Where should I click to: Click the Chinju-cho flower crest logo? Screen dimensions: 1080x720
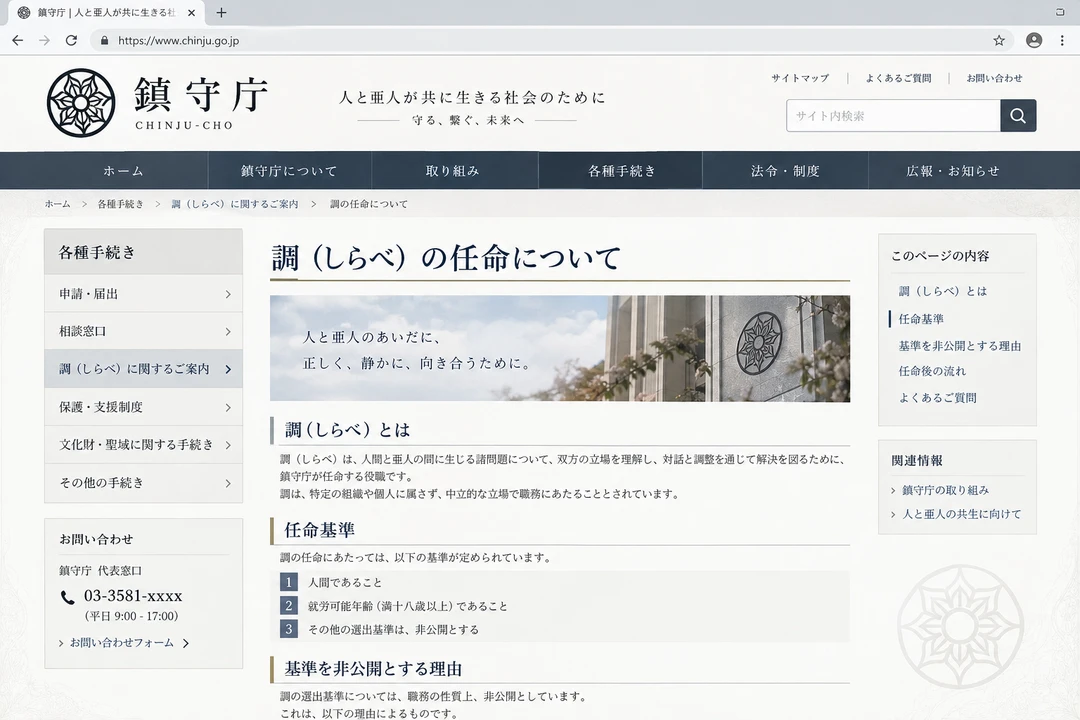tap(81, 103)
